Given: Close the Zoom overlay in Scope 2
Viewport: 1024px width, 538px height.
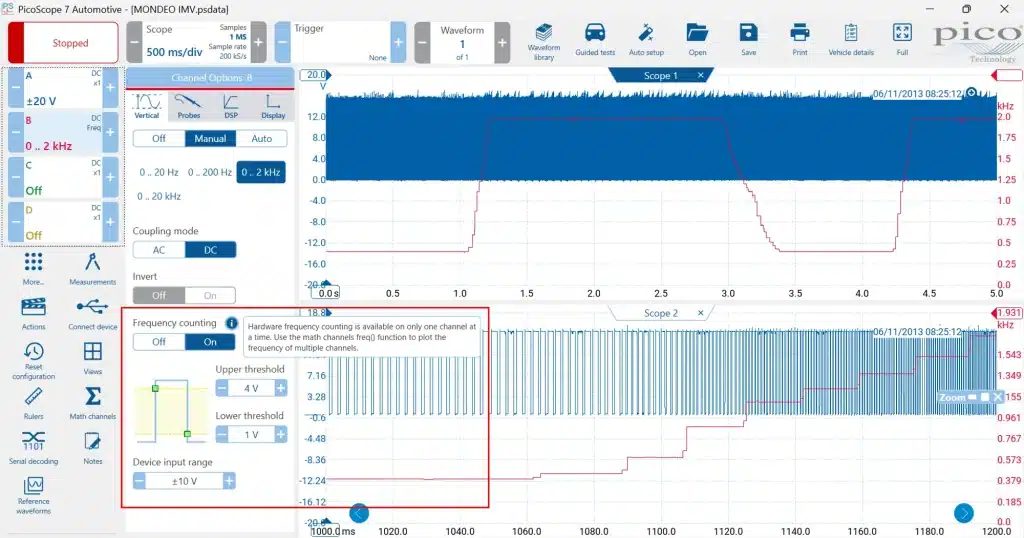Looking at the screenshot, I should tap(997, 397).
